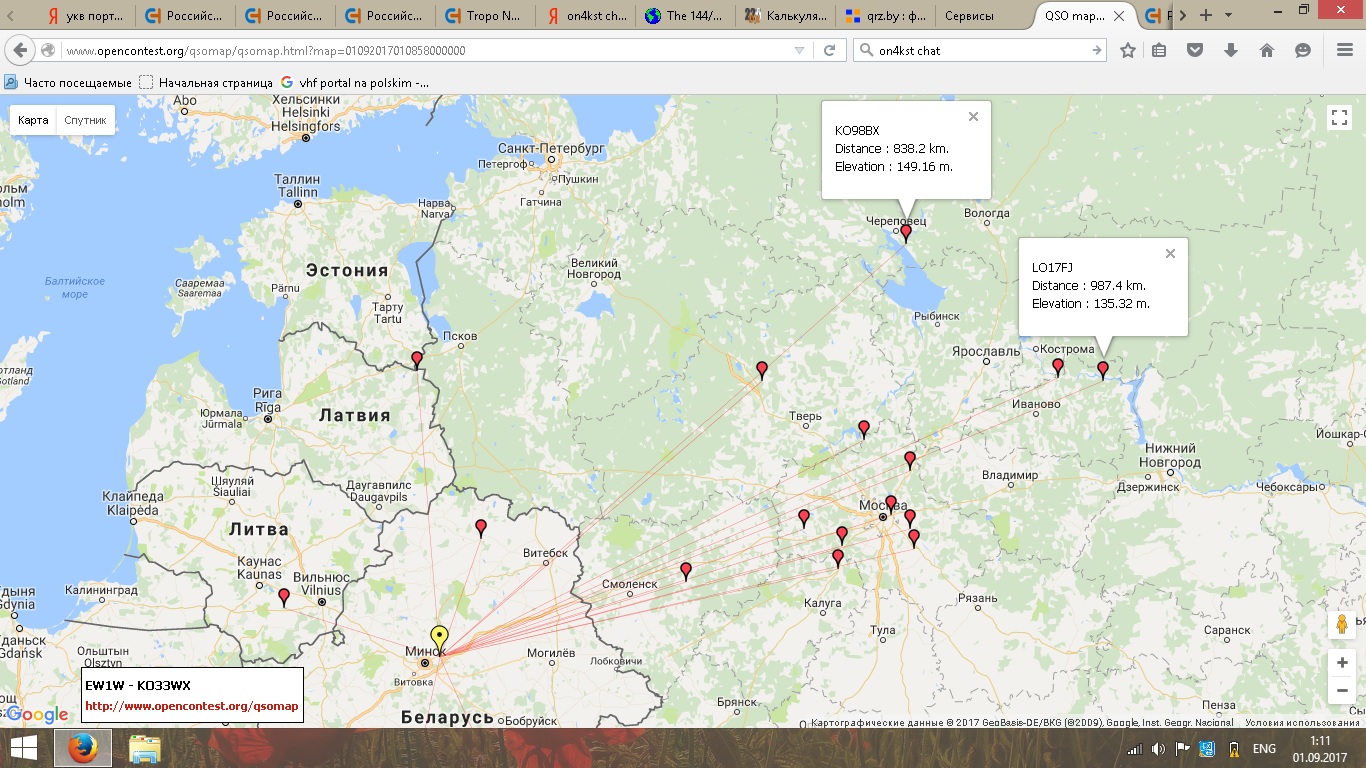Image resolution: width=1366 pixels, height=768 pixels.
Task: Switch map to Карта view
Action: click(x=33, y=120)
